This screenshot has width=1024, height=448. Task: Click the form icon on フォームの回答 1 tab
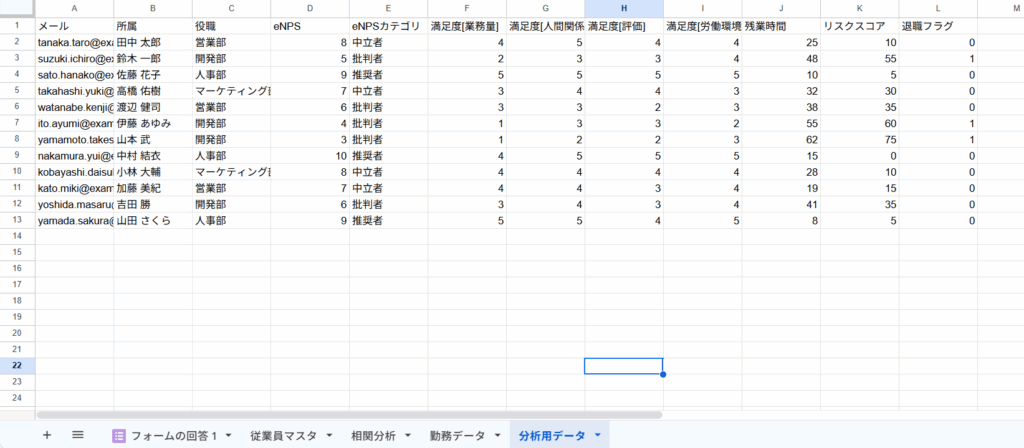118,436
